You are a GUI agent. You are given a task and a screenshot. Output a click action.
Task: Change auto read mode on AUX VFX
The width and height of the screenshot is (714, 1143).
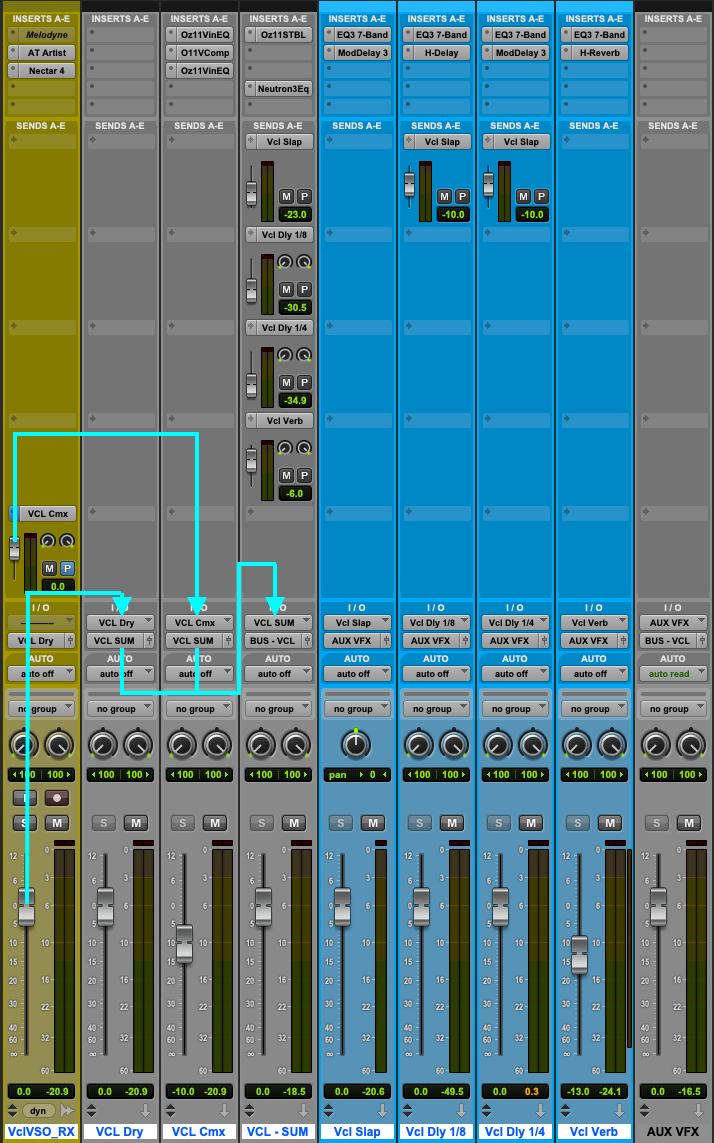coord(672,674)
